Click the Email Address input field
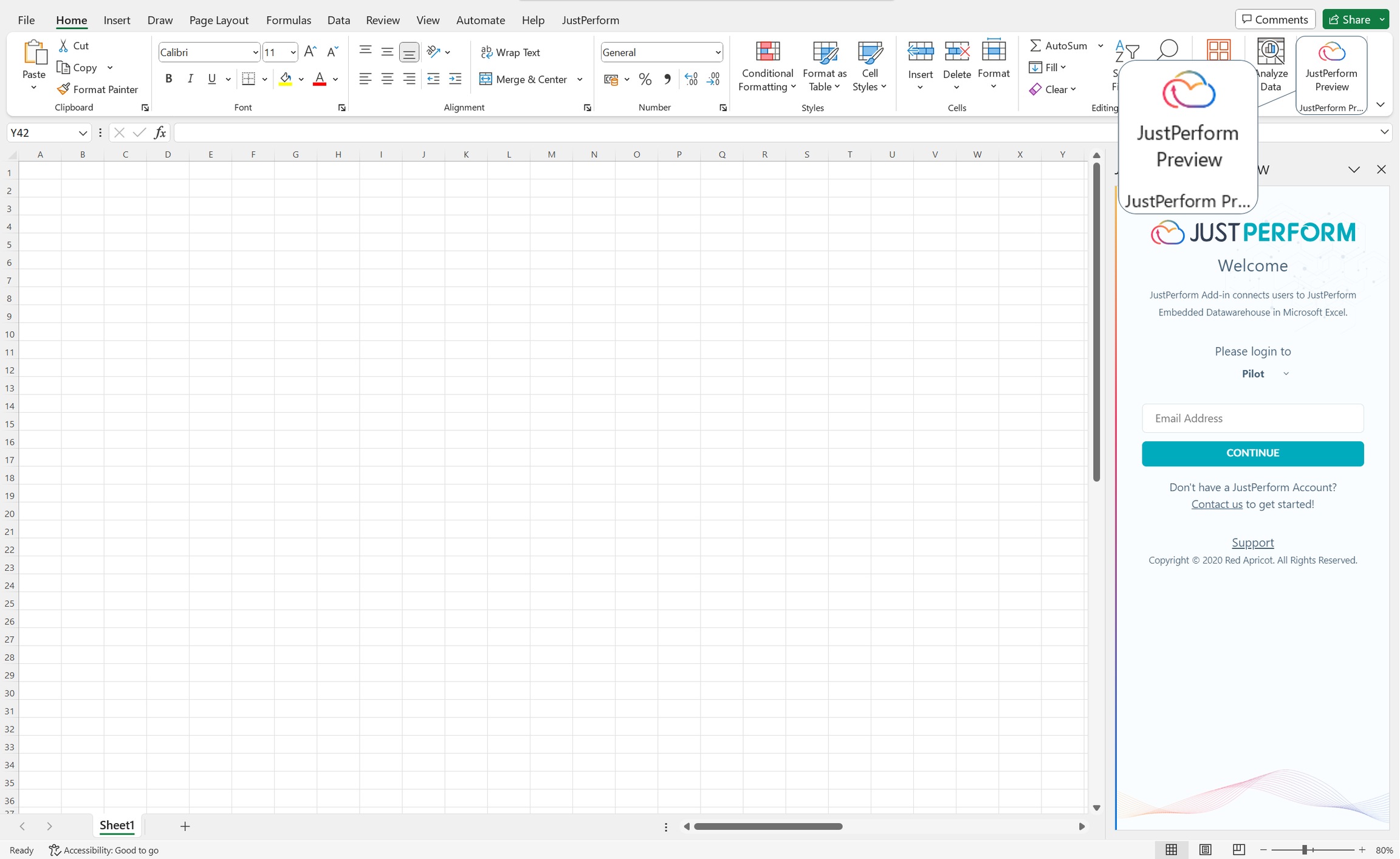 [1252, 418]
